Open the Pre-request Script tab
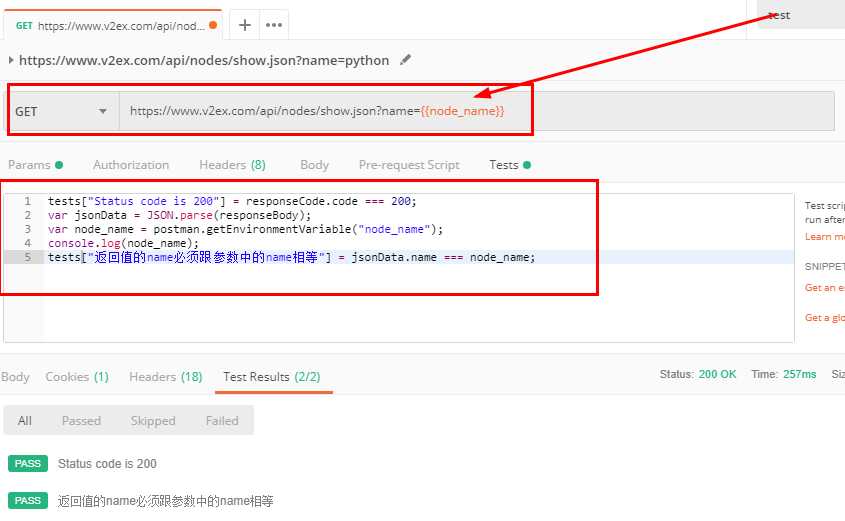The width and height of the screenshot is (845, 521). tap(409, 165)
